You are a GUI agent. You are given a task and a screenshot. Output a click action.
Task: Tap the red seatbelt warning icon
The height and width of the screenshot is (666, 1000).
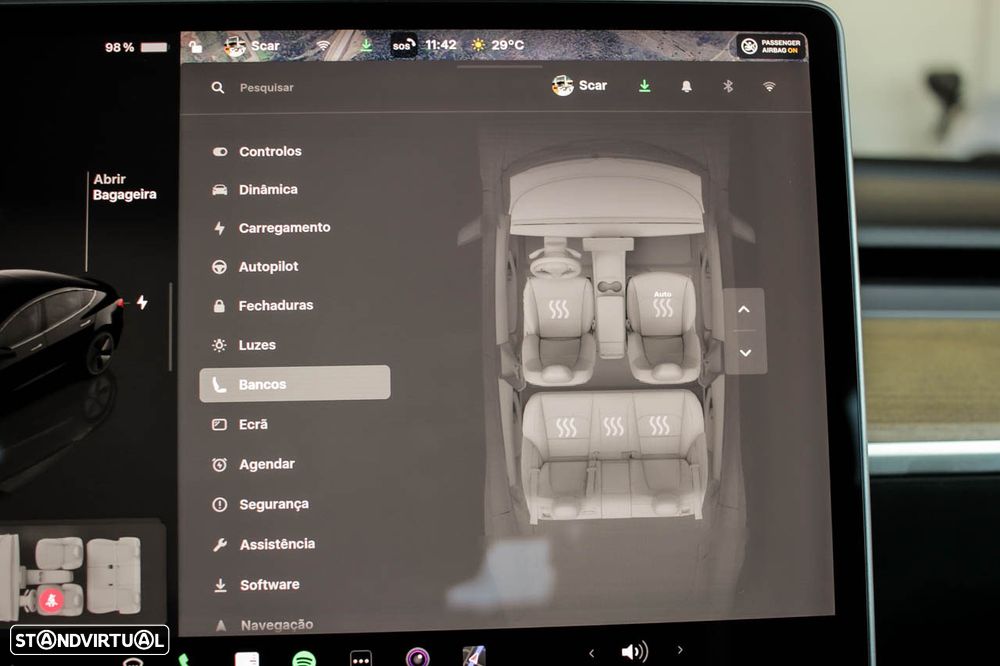click(x=52, y=600)
